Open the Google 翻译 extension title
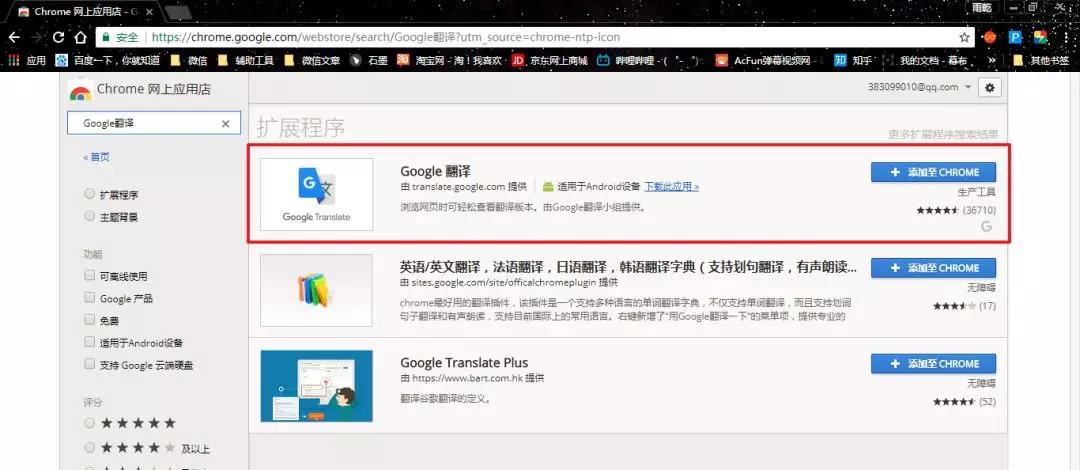 (x=435, y=171)
